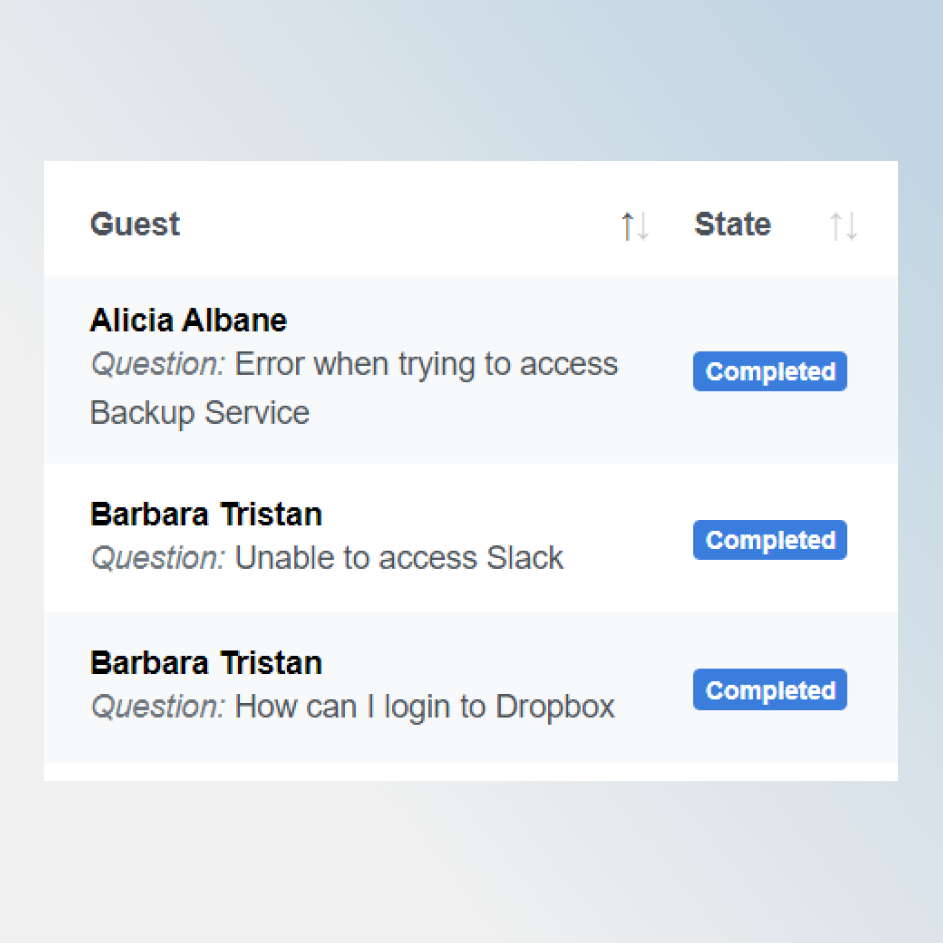Click the word 'Tristan' in the Dropbox row
Screen dimensions: 943x943
tap(271, 663)
